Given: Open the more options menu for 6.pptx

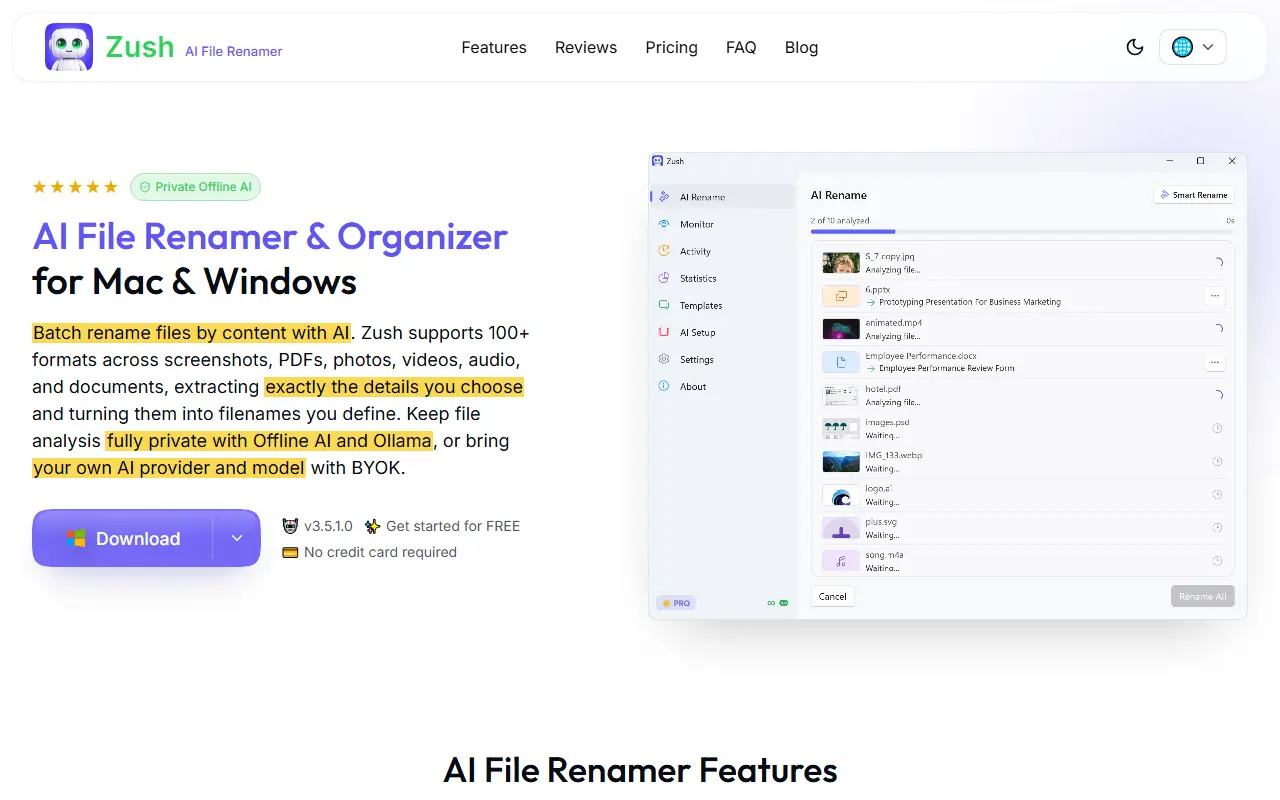Looking at the screenshot, I should 1215,296.
